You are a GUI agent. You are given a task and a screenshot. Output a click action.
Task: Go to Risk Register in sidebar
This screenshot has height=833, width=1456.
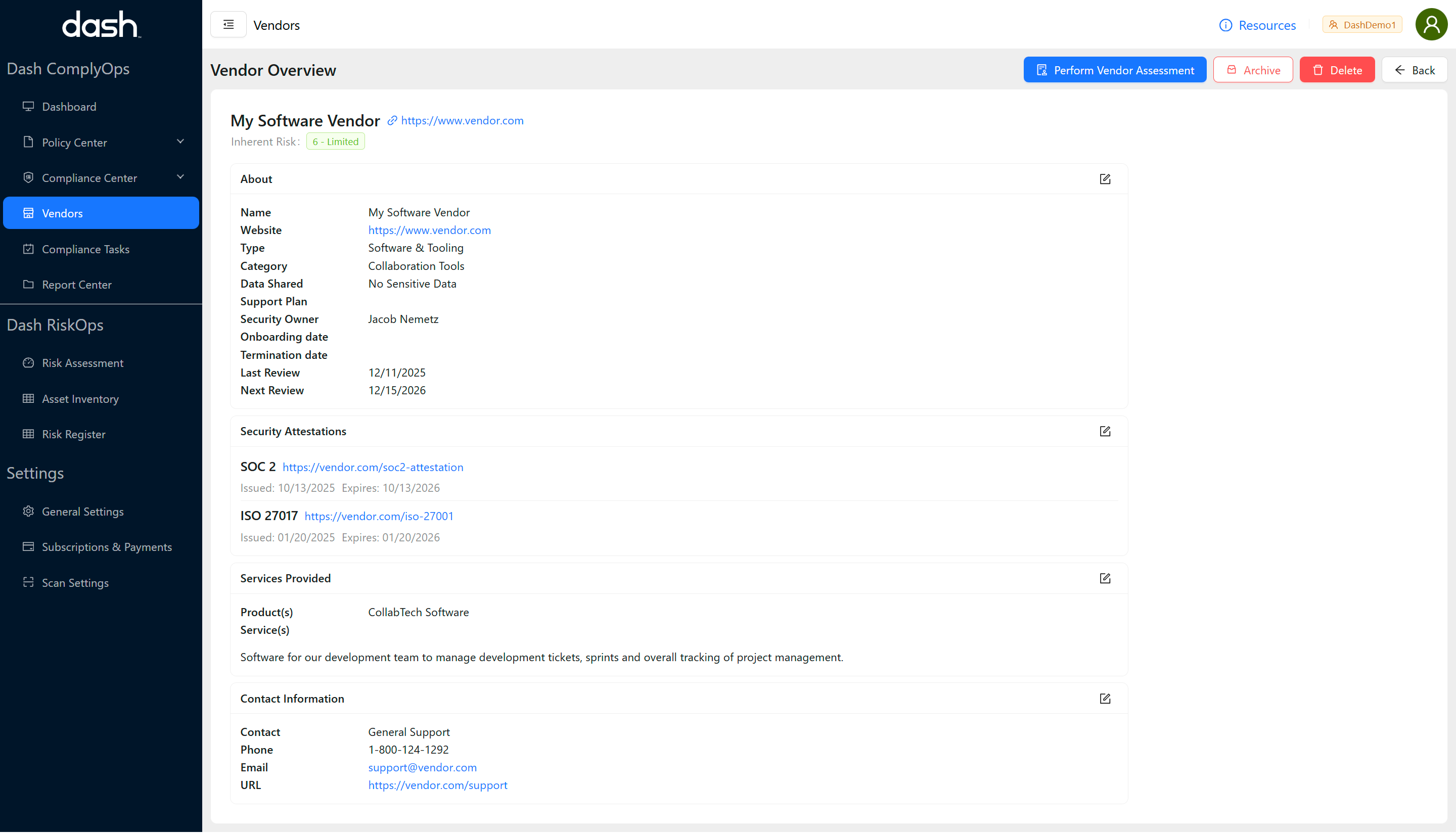click(x=73, y=434)
